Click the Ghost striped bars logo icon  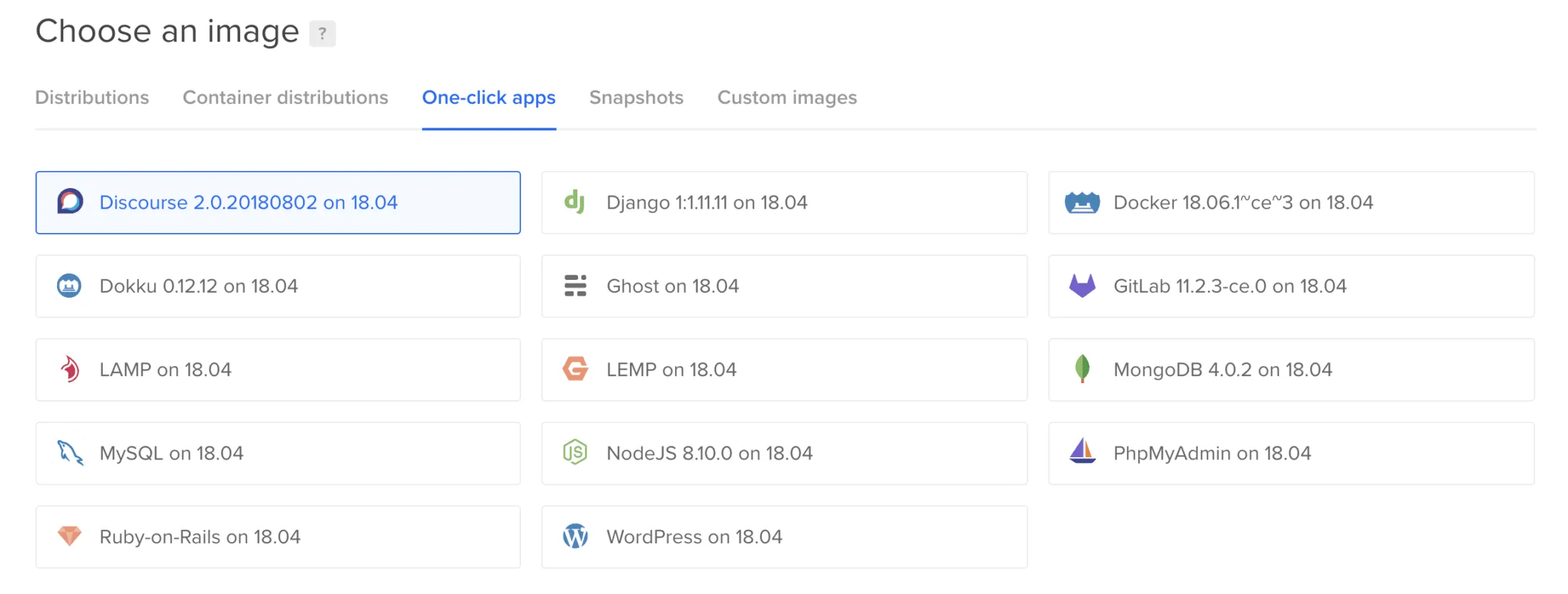pyautogui.click(x=575, y=286)
